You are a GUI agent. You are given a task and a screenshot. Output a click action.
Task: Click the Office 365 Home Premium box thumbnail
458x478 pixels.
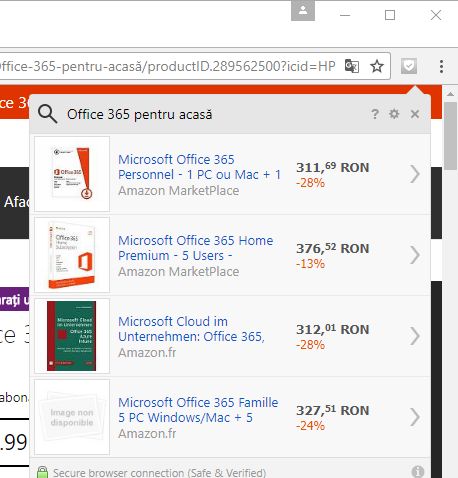point(72,255)
